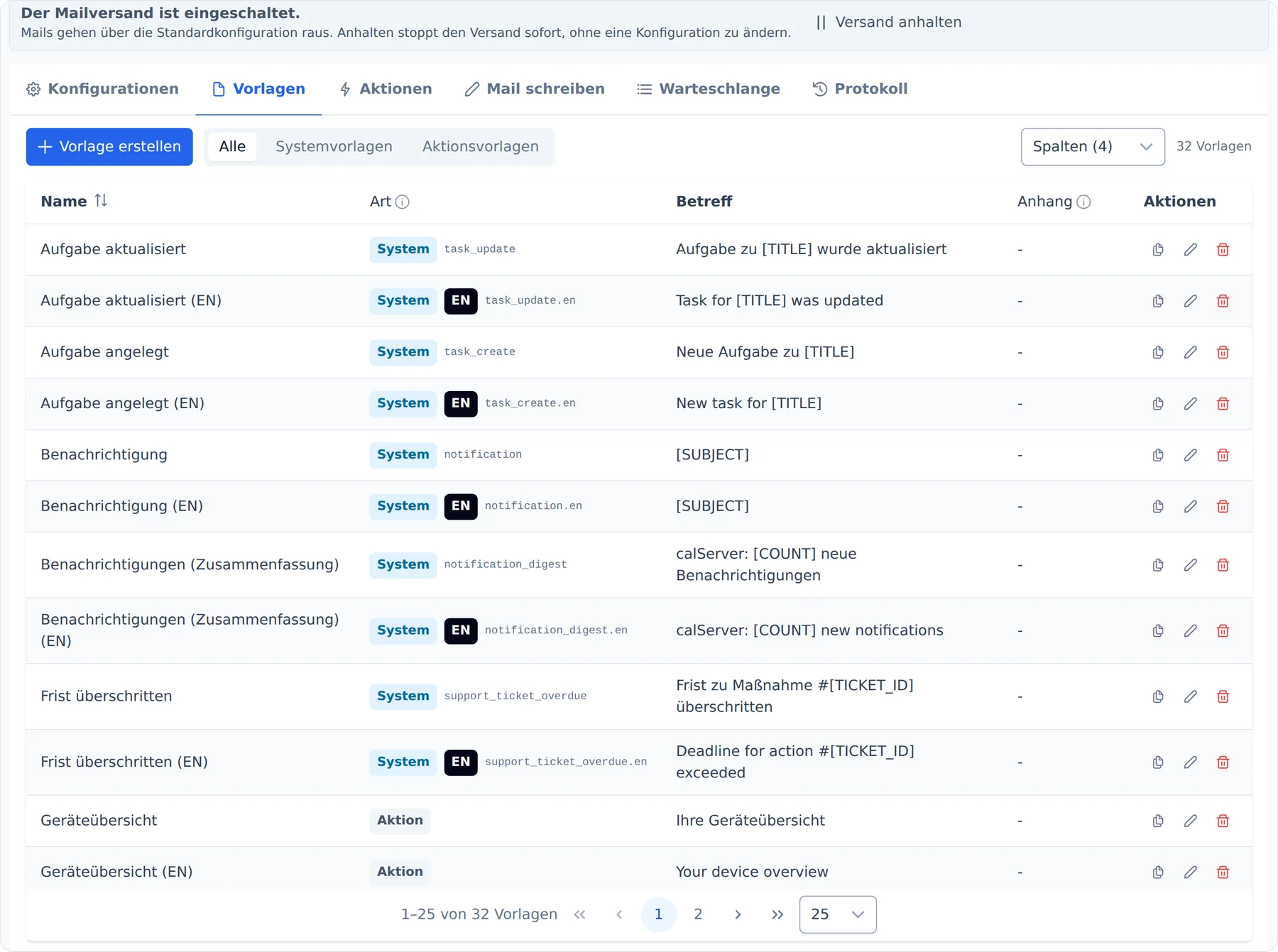Select page 1 in pagination
The width and height of the screenshot is (1278, 952).
click(x=658, y=914)
